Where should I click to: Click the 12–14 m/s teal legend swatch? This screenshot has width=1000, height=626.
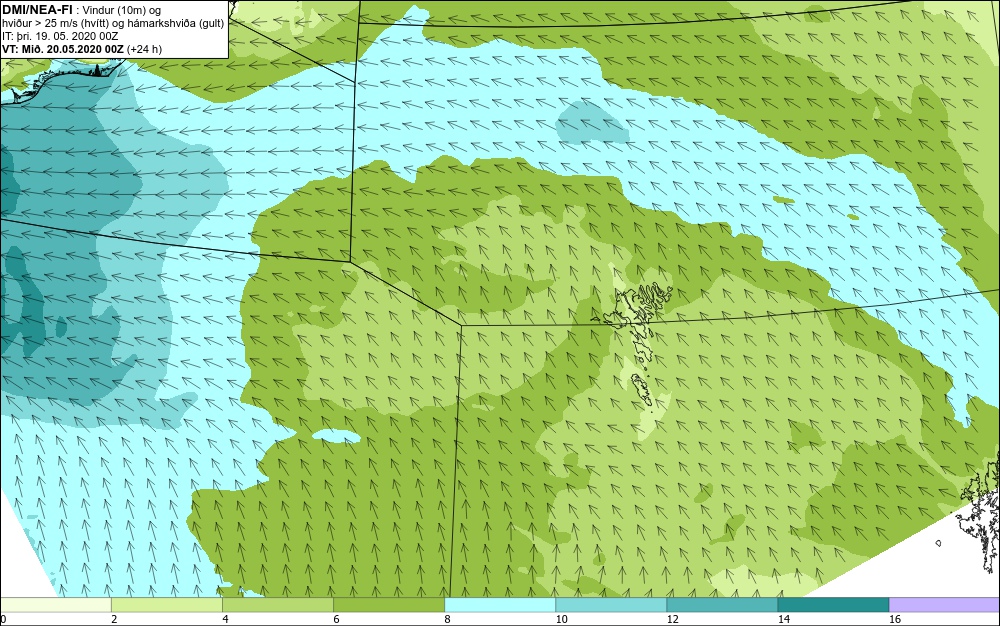click(x=722, y=605)
